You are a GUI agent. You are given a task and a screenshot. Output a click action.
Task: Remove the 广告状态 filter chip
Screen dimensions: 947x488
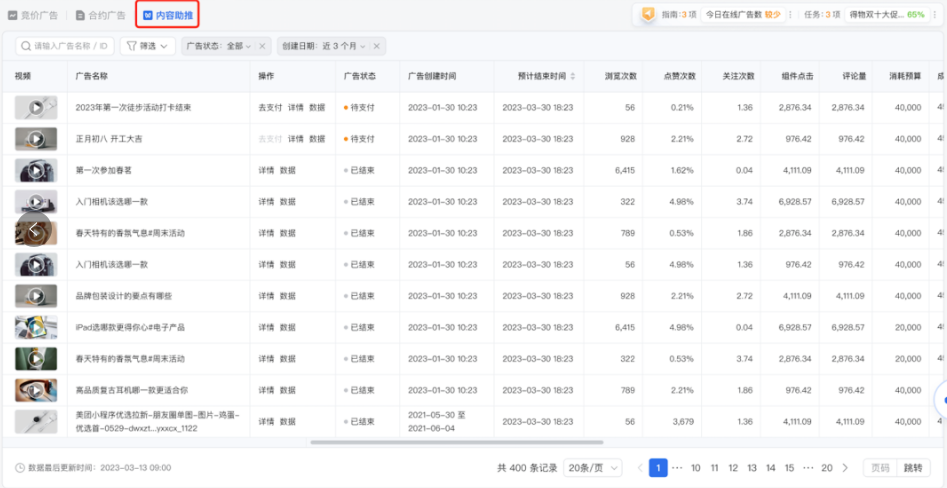click(262, 46)
